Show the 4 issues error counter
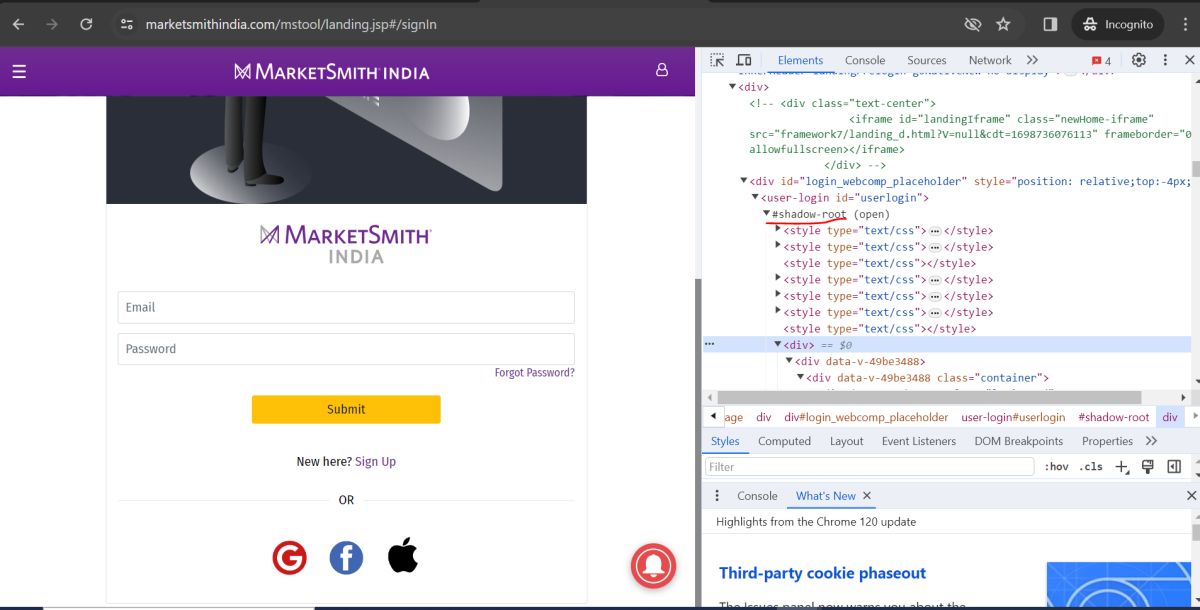 click(1102, 60)
